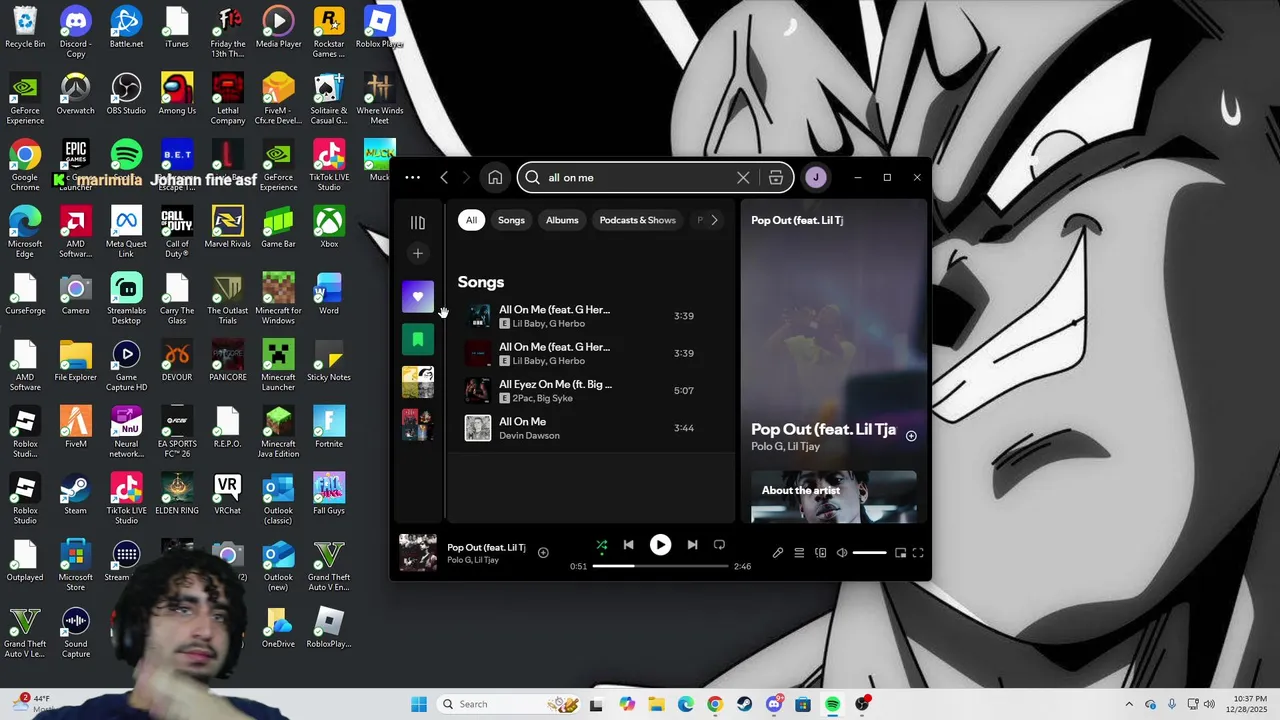Open Steam from the taskbar
1280x720 pixels.
744,704
